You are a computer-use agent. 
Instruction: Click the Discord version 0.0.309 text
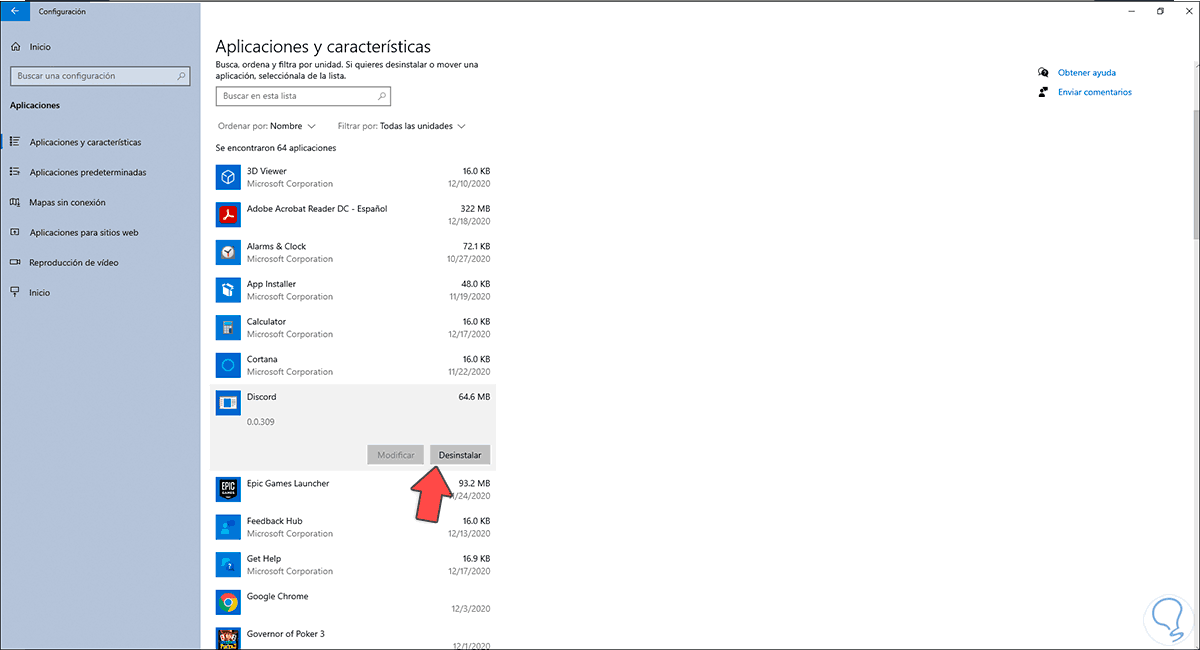point(261,422)
